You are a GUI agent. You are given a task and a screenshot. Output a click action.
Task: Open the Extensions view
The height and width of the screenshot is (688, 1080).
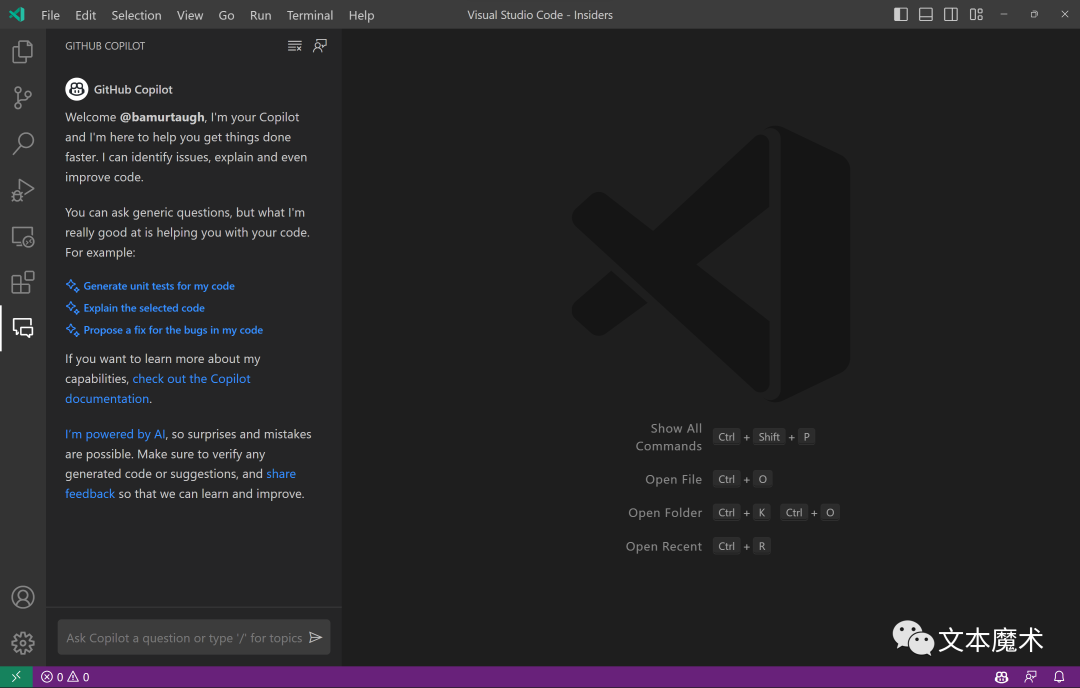tap(23, 282)
